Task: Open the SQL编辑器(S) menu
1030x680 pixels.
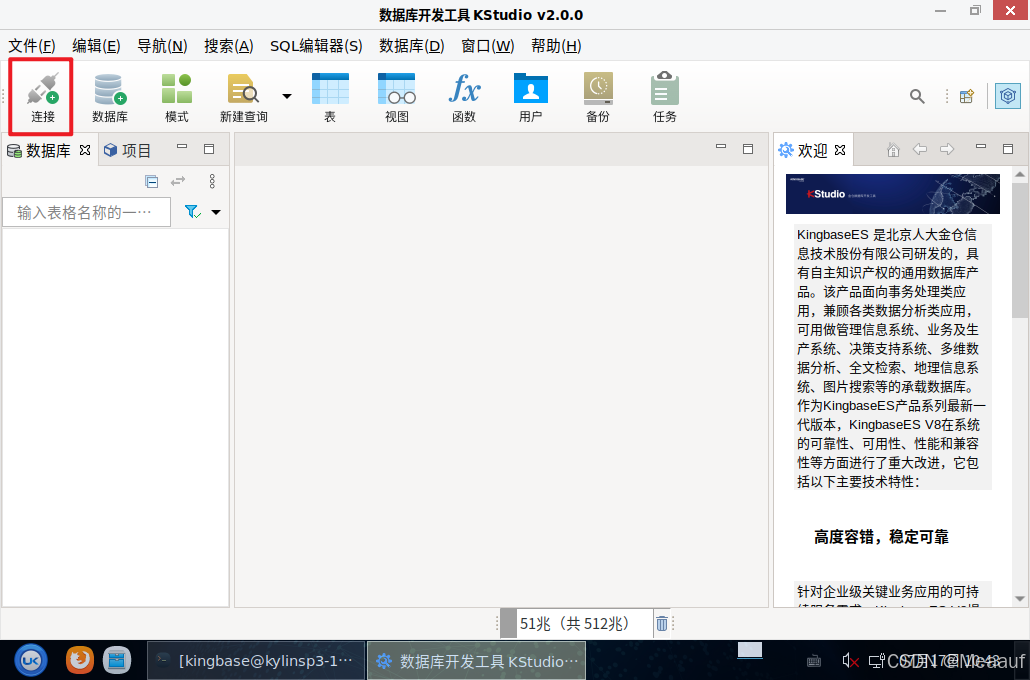Action: 316,46
